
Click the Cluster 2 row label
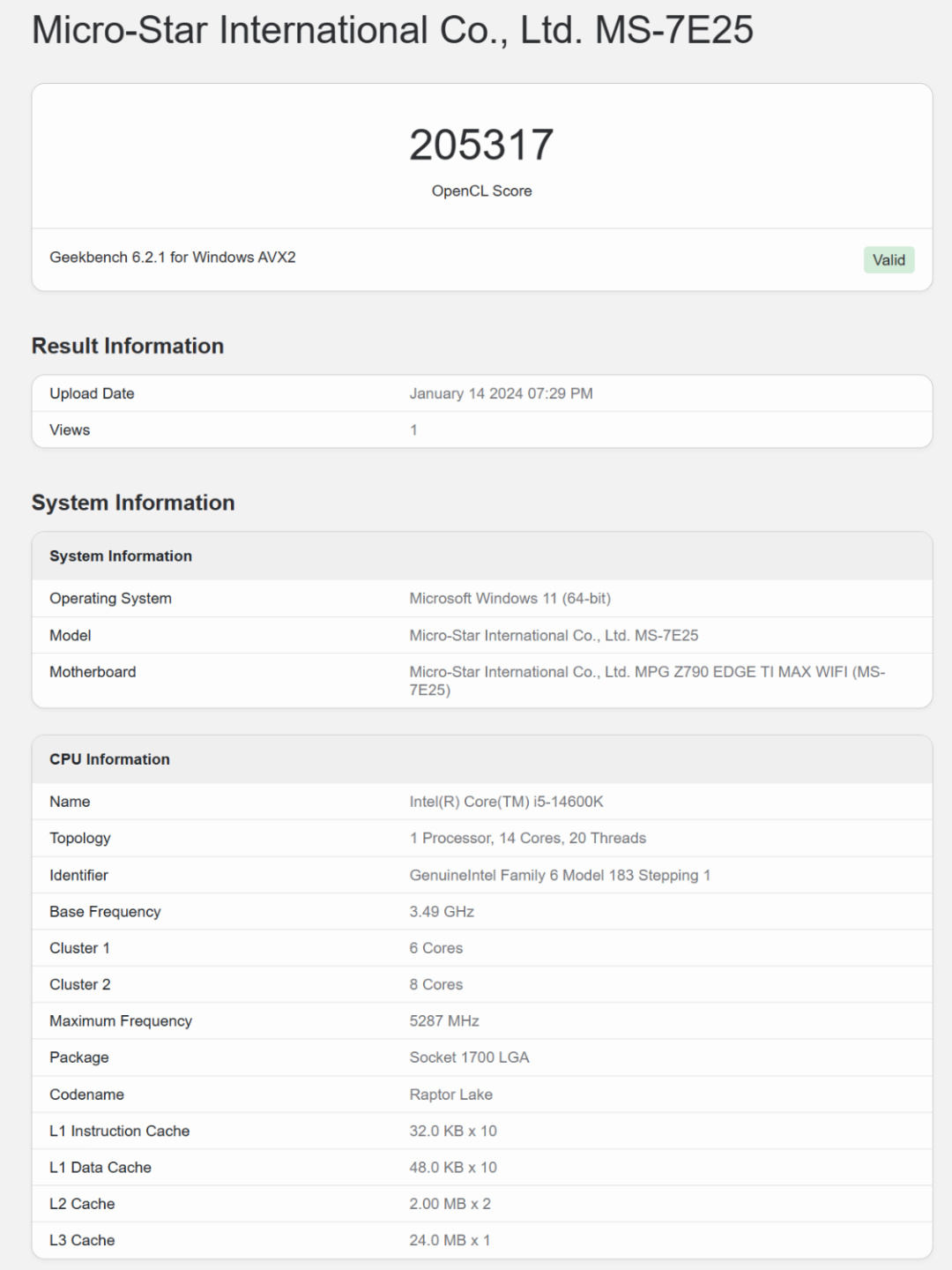[x=80, y=984]
